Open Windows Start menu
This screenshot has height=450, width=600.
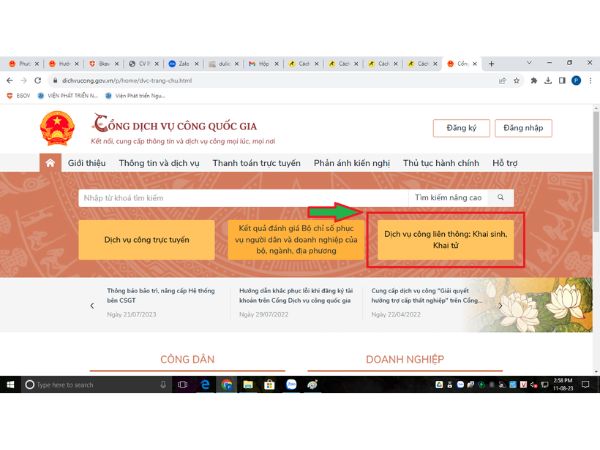click(10, 385)
